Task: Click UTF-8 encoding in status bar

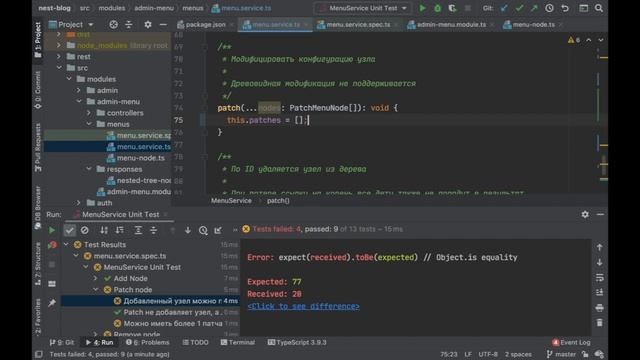Action: (488, 354)
